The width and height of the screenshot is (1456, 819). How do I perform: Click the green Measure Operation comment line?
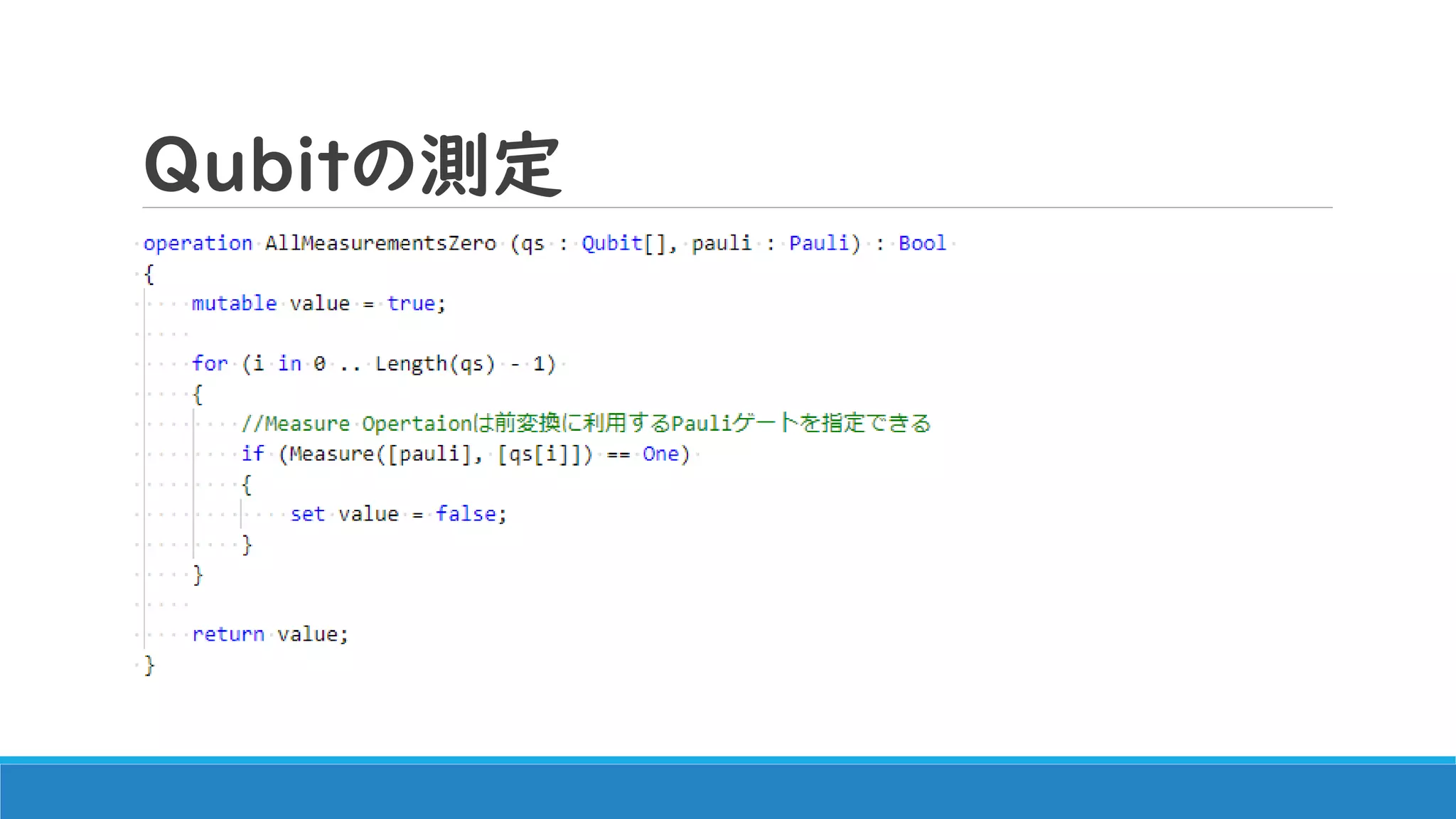click(586, 424)
